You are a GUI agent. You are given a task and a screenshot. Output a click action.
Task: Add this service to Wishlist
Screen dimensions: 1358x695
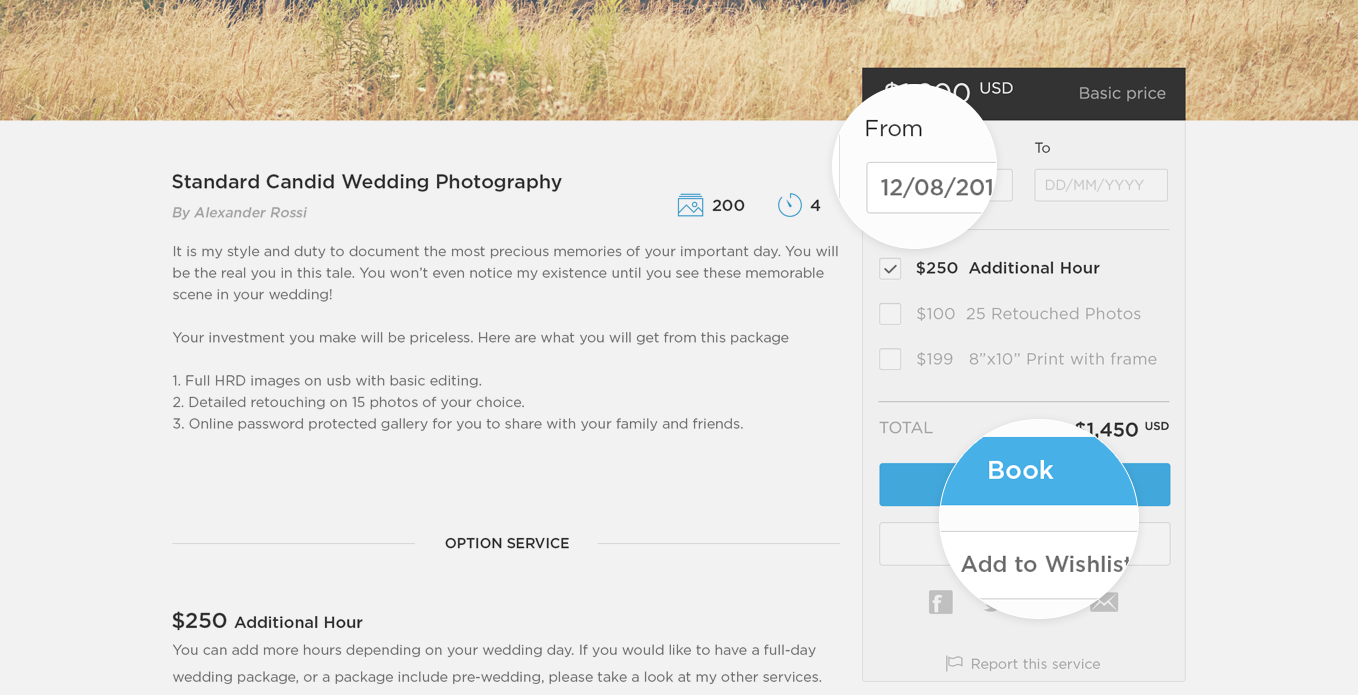click(1024, 544)
